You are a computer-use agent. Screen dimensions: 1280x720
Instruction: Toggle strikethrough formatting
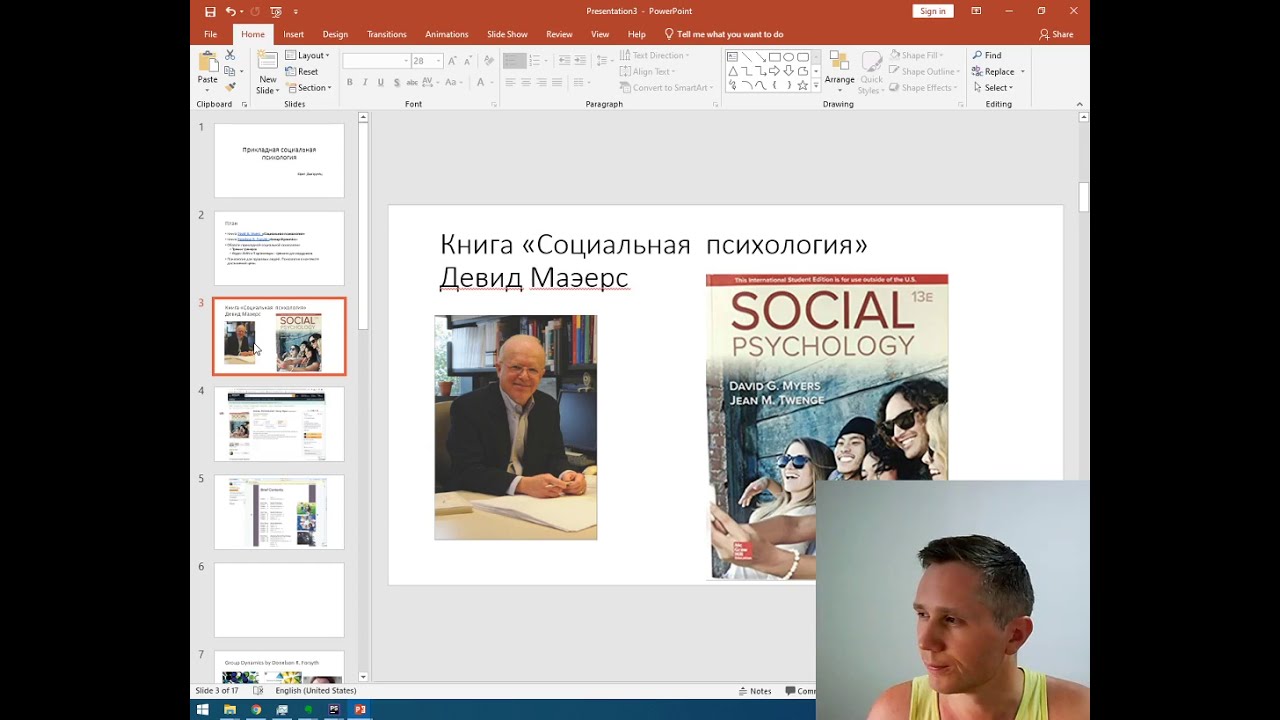[412, 82]
